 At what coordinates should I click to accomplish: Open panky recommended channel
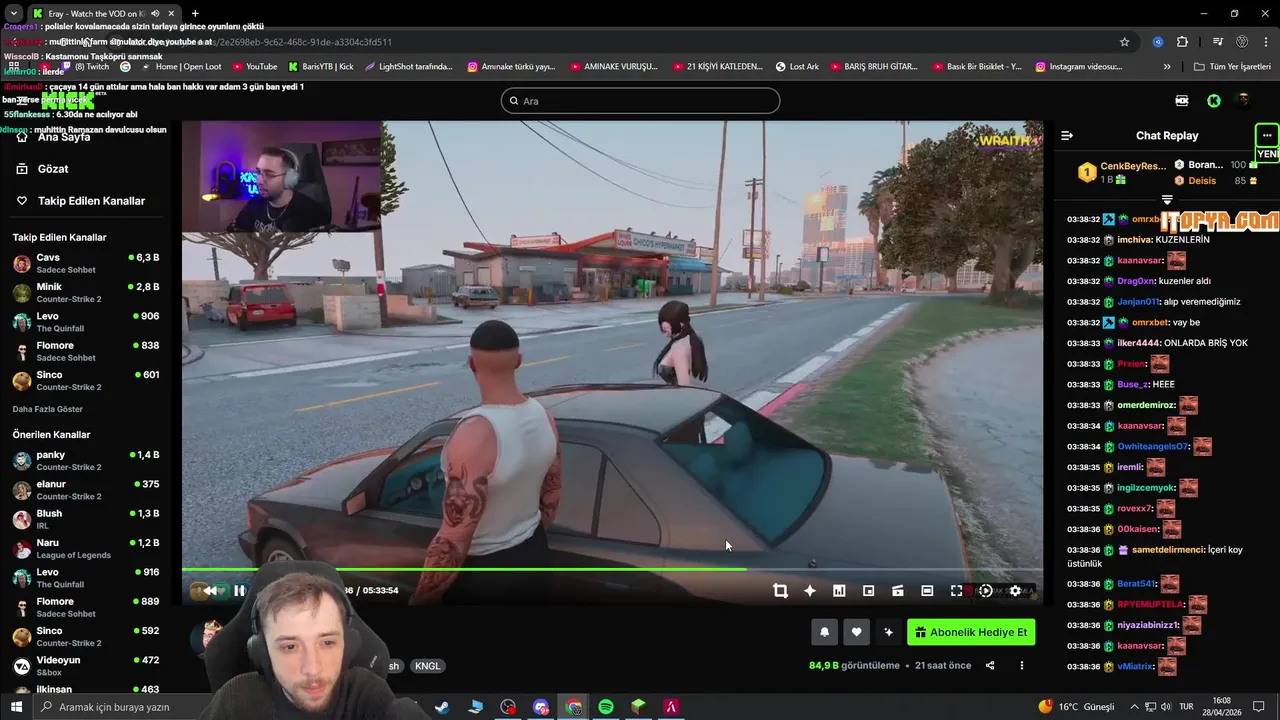click(86, 461)
